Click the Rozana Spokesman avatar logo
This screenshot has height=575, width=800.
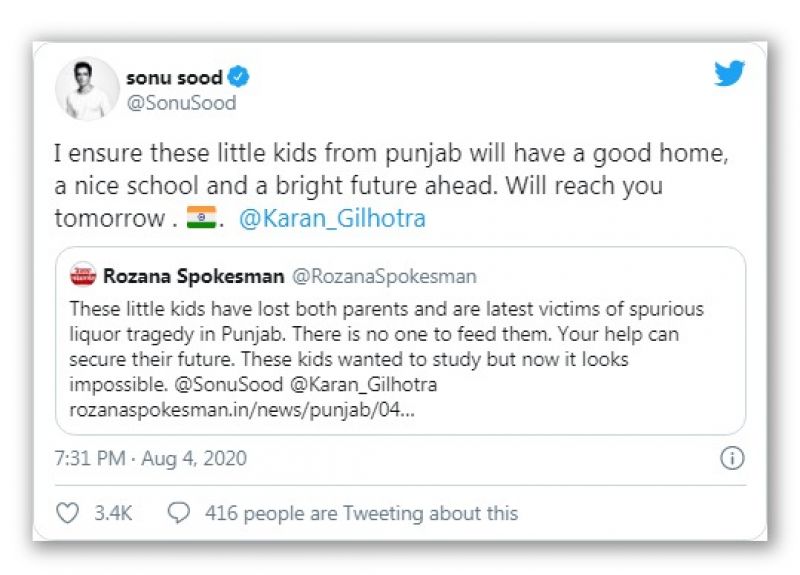83,276
